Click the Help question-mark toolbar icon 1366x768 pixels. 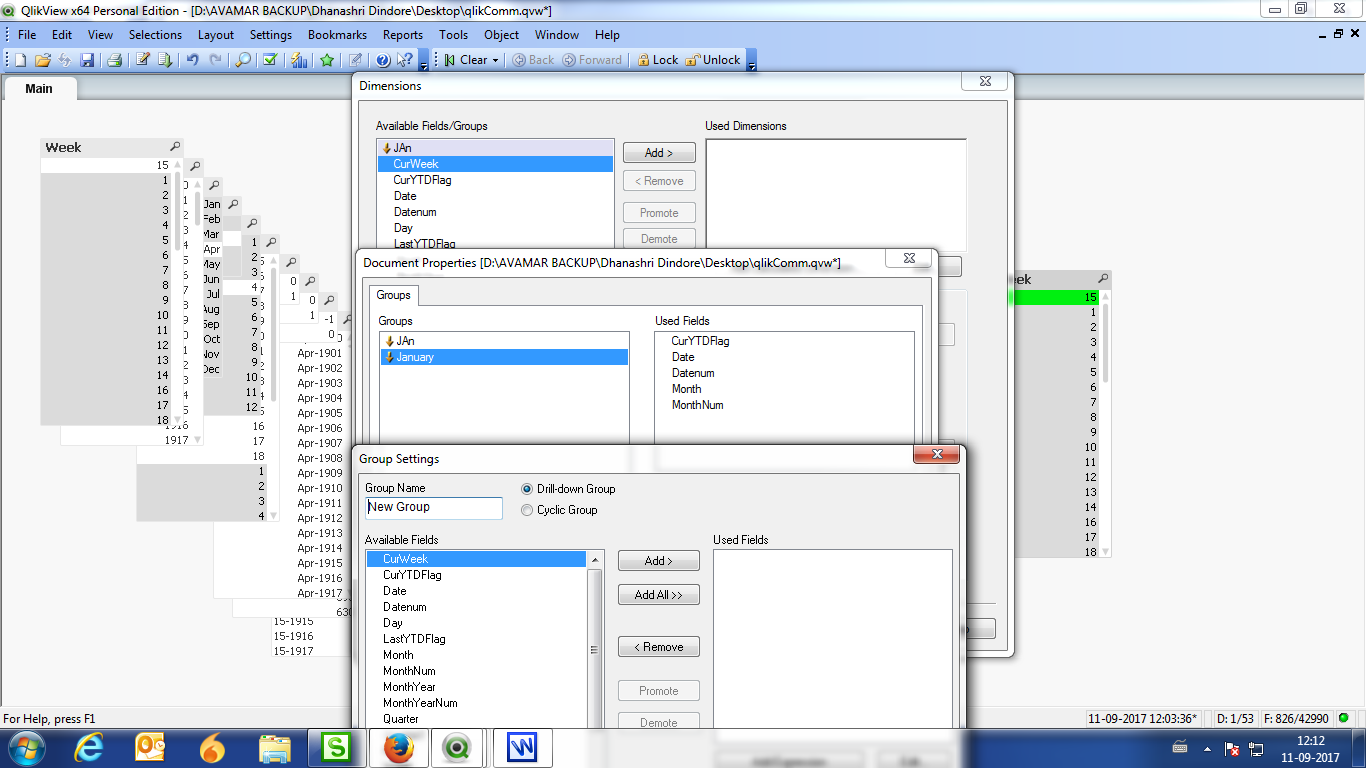[x=383, y=60]
